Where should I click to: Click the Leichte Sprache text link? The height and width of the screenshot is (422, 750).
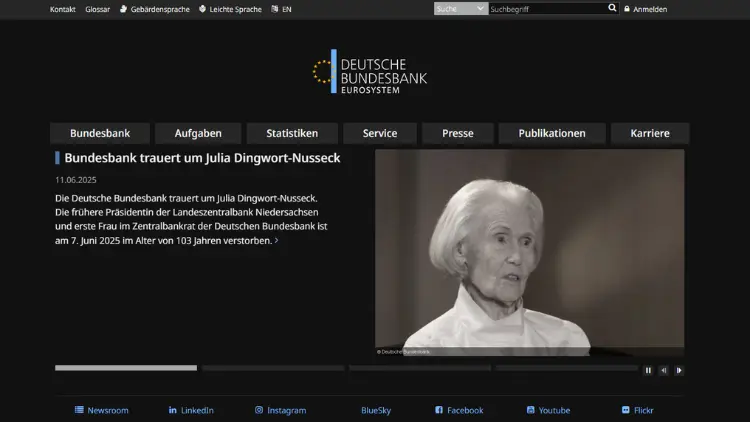click(235, 9)
